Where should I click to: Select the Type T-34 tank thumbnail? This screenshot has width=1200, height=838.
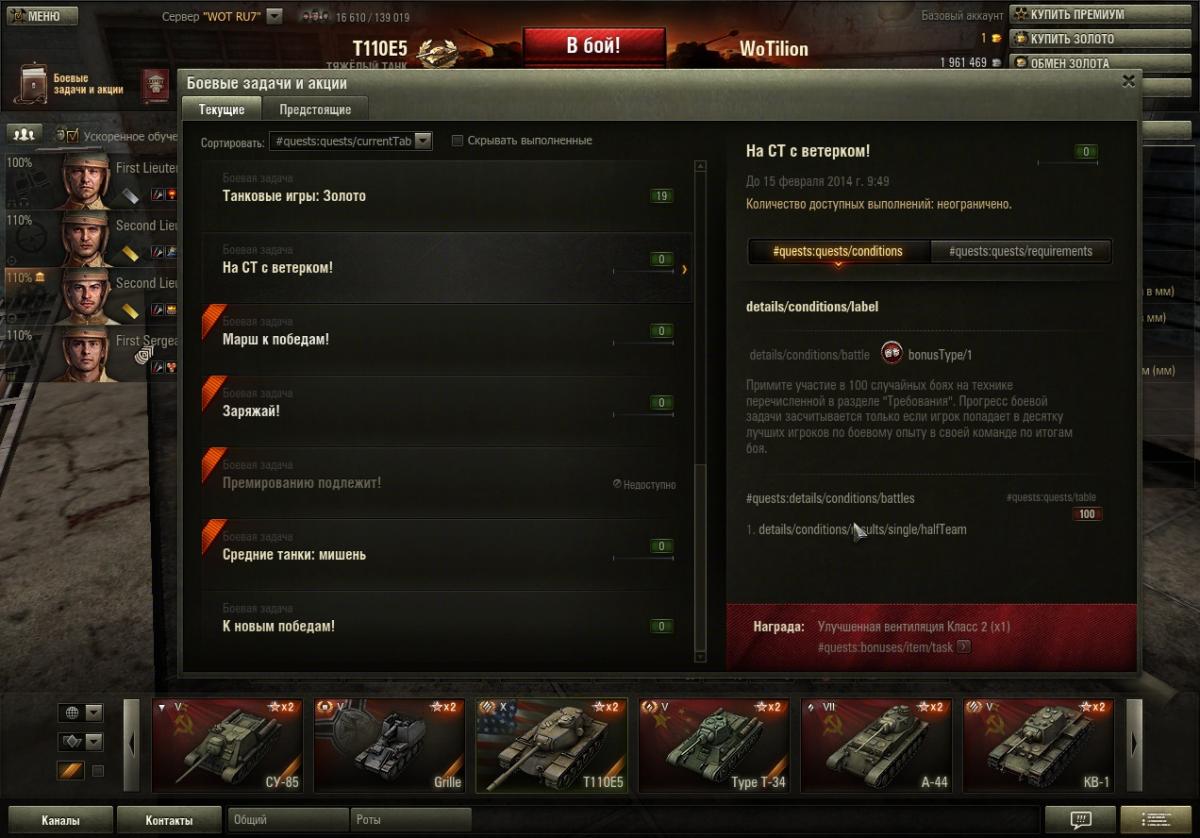pyautogui.click(x=714, y=745)
